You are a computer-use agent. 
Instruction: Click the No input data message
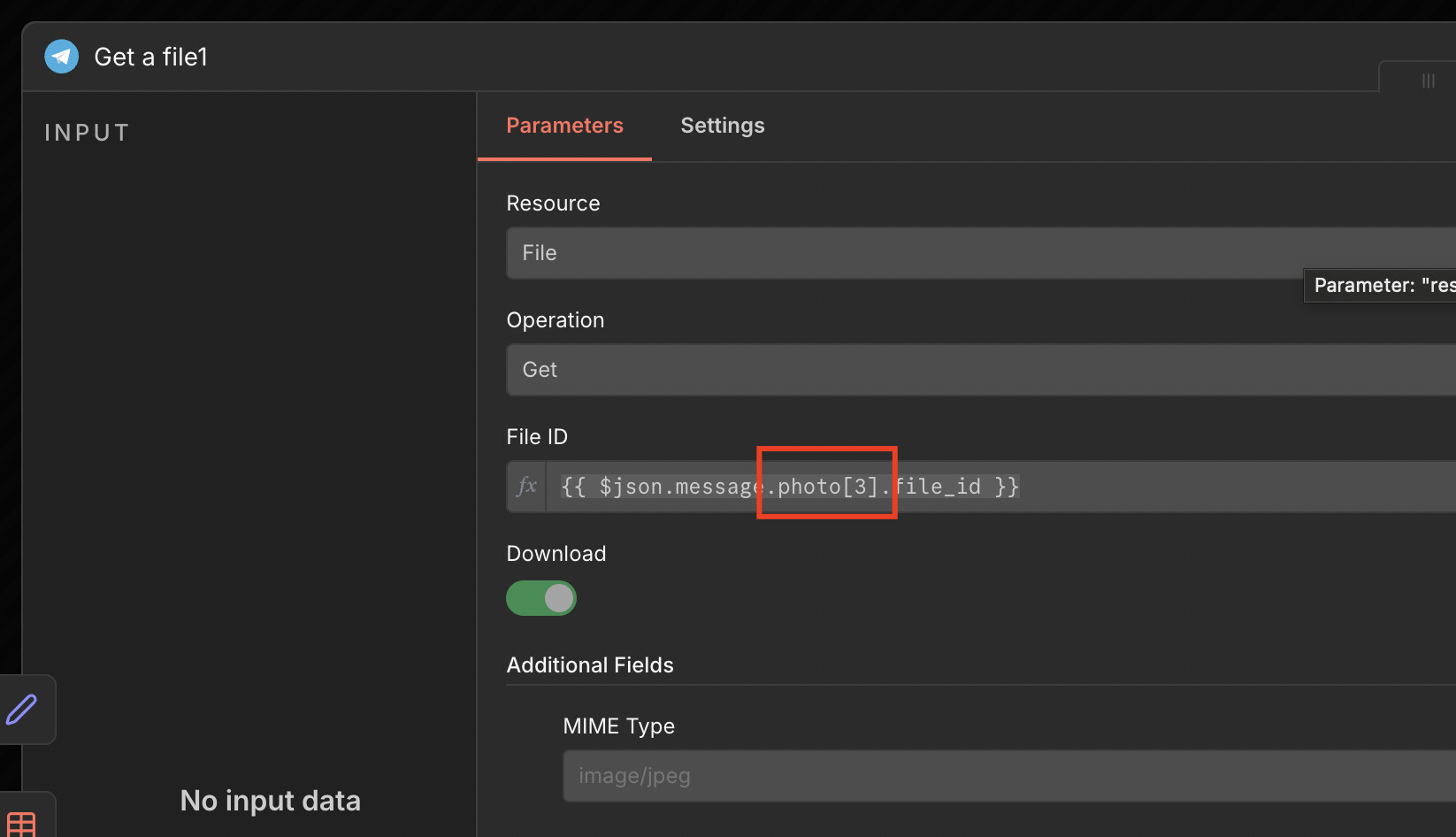pos(270,801)
